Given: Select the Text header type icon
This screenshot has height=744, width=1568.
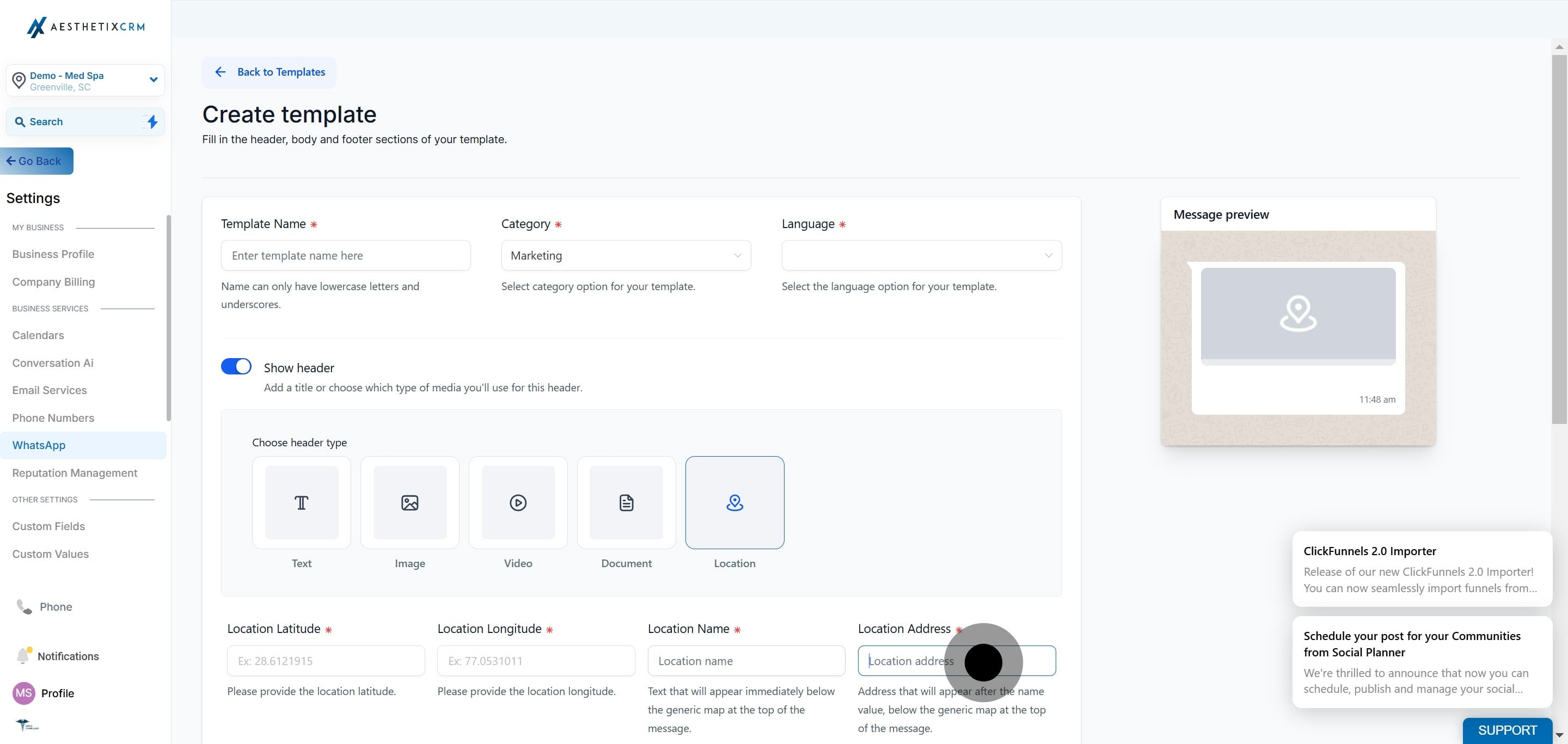Looking at the screenshot, I should (301, 502).
